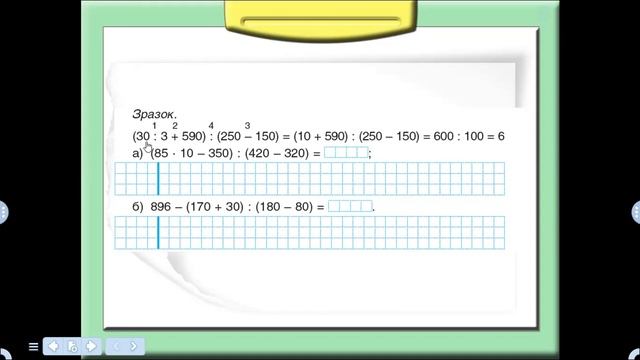The image size is (640, 360).
Task: Click the faded previous-step chevron
Action: click(116, 347)
